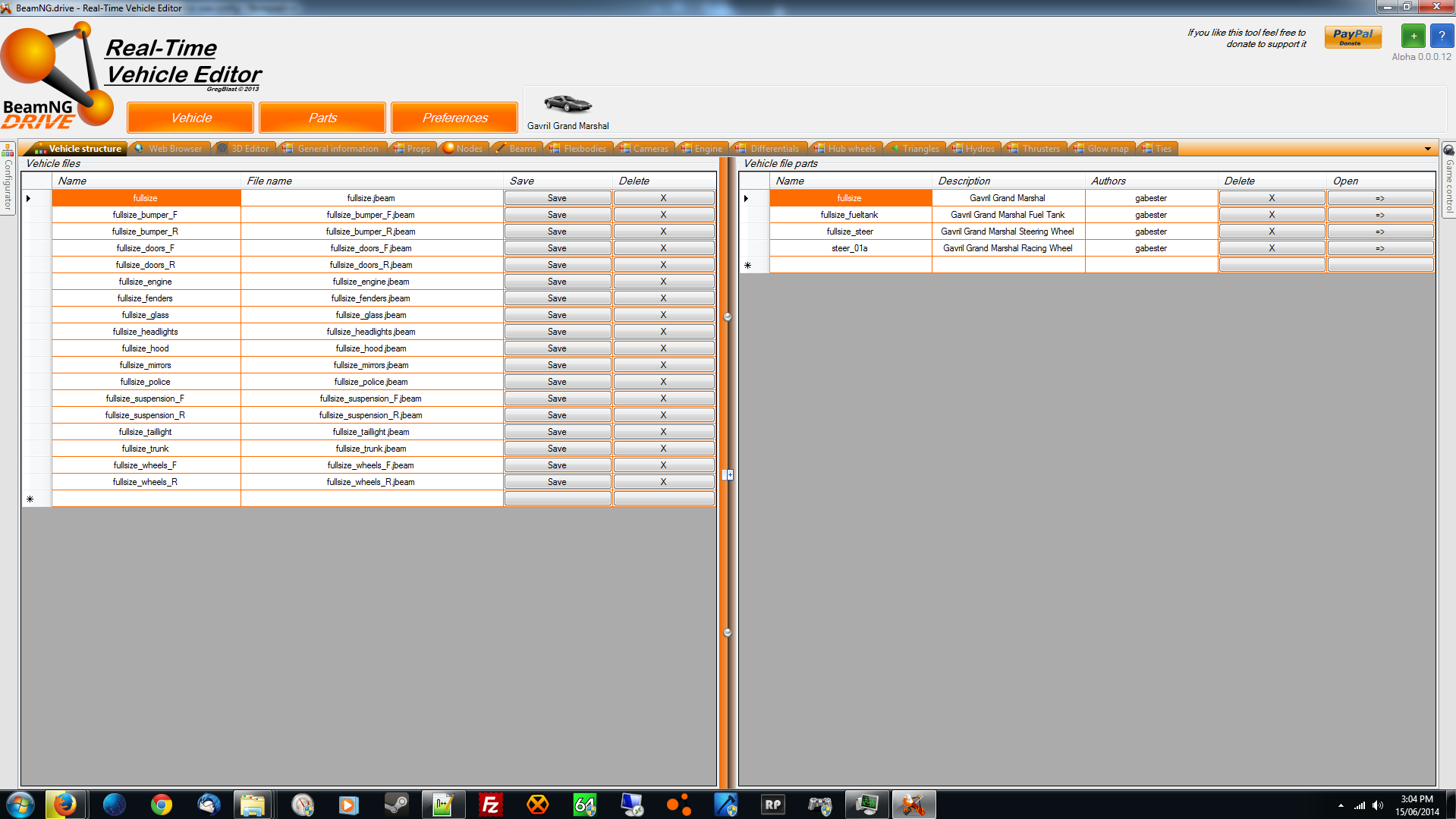Image resolution: width=1456 pixels, height=819 pixels.
Task: Switch to the Props tab
Action: [x=413, y=149]
